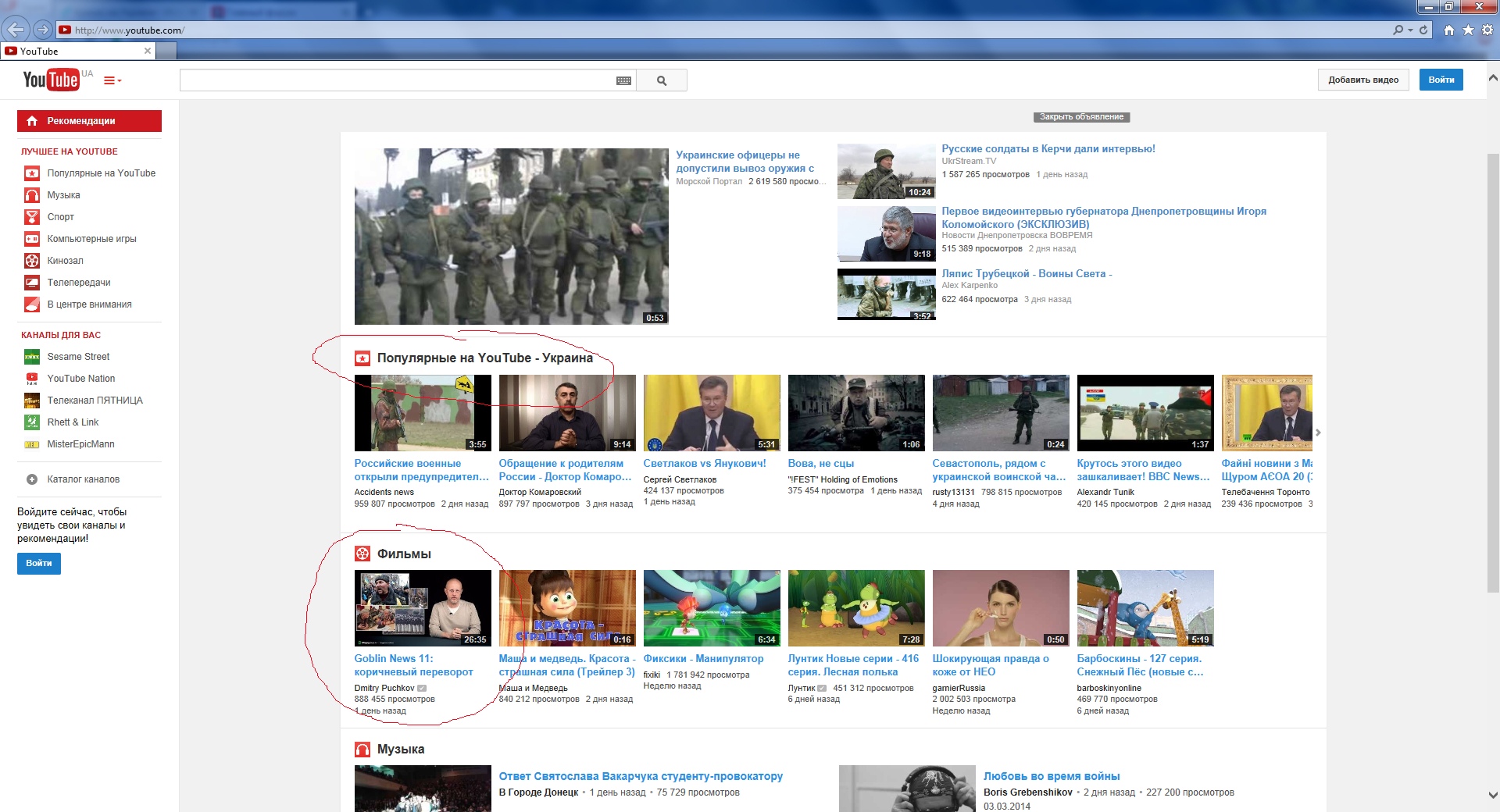The image size is (1500, 812).
Task: Open the on-screen keyboard icon in search
Action: 623,80
